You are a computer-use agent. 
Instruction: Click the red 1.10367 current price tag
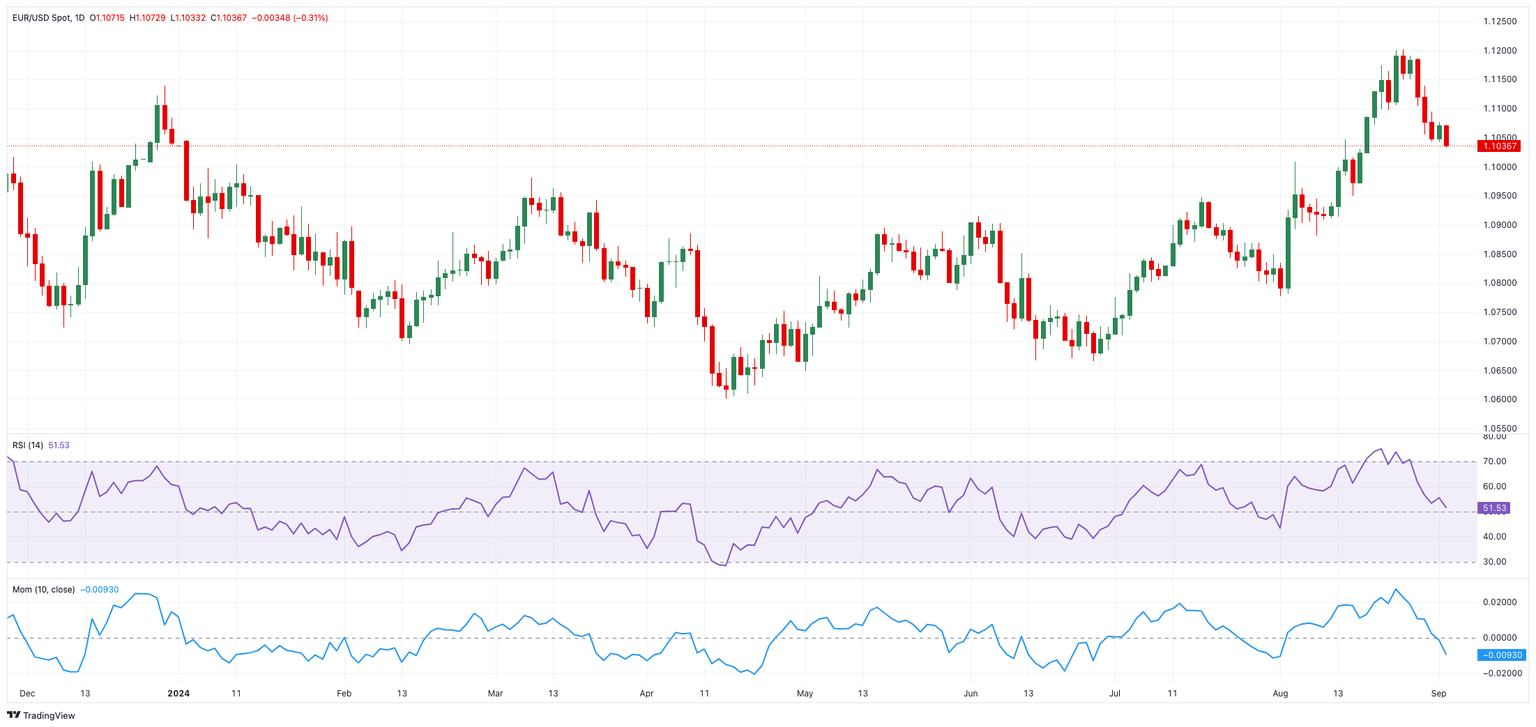[x=1499, y=146]
